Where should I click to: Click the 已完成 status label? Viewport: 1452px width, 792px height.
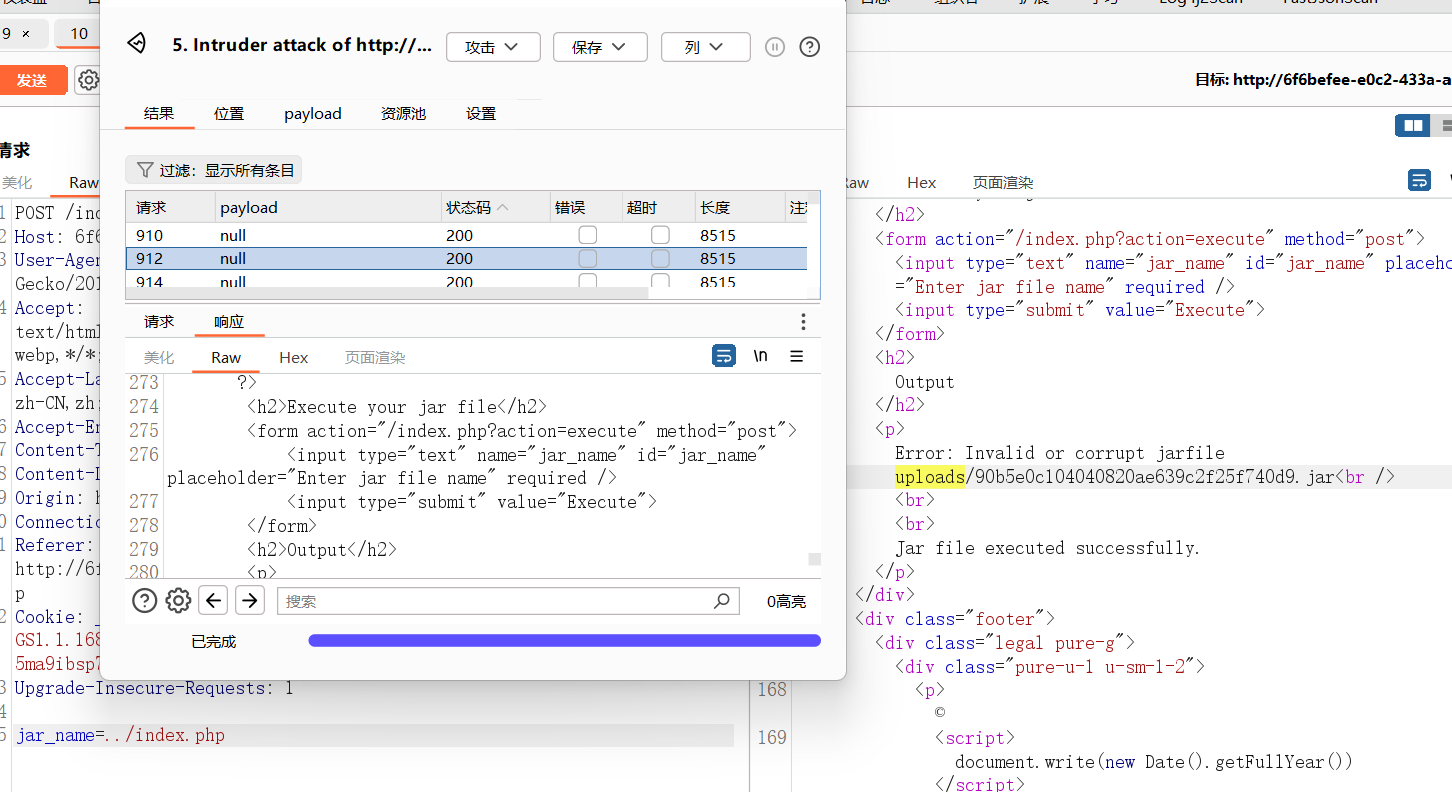(214, 641)
